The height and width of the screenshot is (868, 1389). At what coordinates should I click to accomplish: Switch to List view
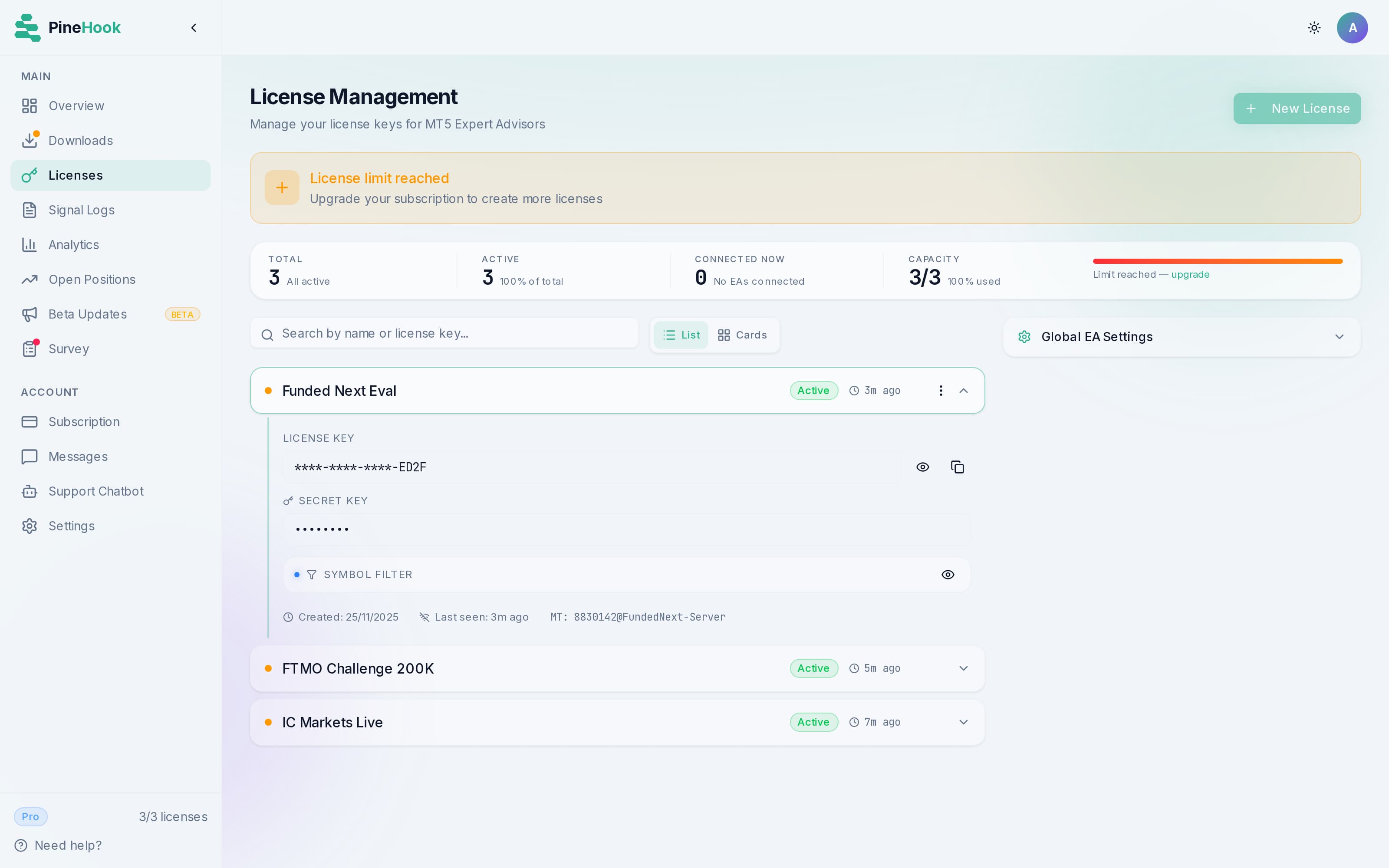pyautogui.click(x=681, y=335)
